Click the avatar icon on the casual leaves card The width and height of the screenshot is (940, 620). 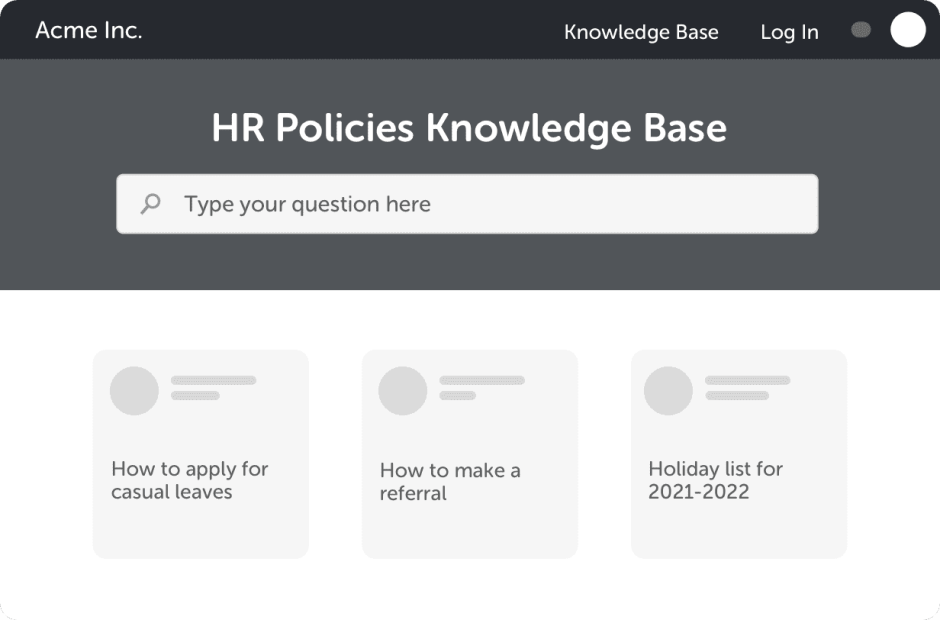[x=133, y=389]
